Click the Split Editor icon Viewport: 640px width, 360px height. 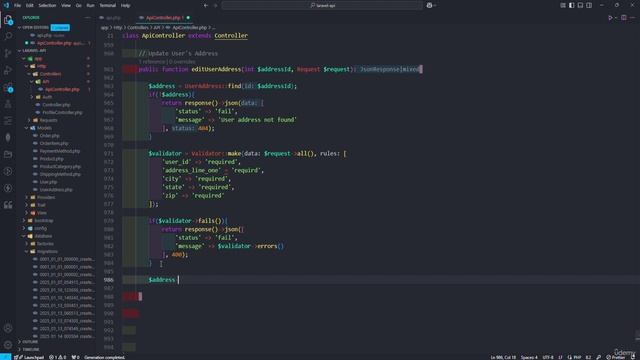pyautogui.click(x=624, y=18)
